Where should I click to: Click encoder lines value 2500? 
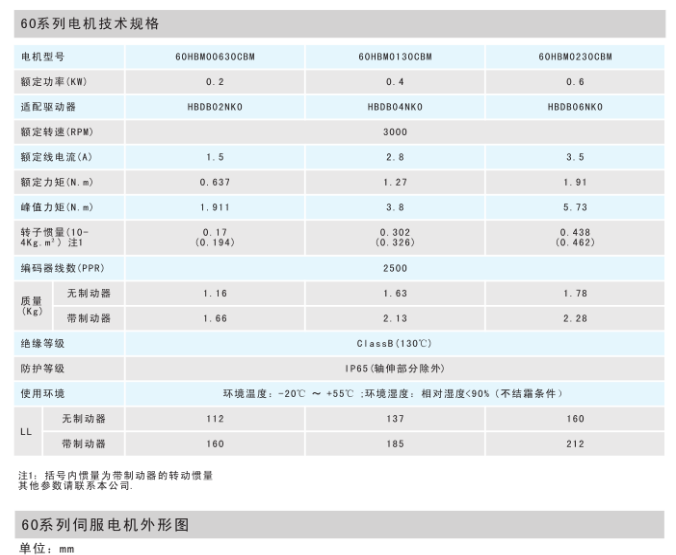[395, 268]
